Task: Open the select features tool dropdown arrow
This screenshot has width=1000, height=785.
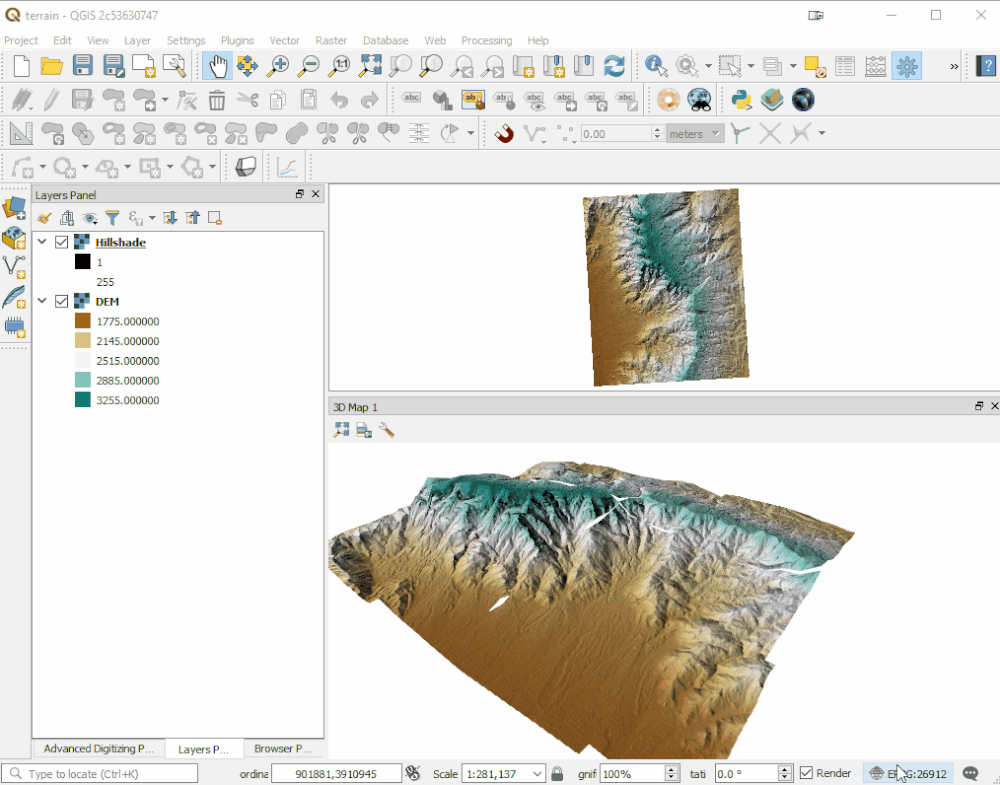Action: [x=751, y=66]
